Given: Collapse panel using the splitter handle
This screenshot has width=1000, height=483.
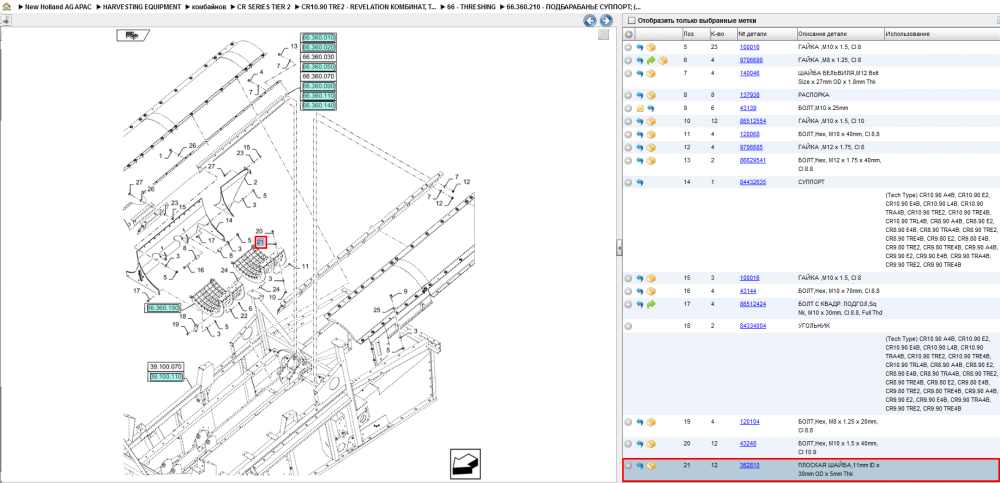Looking at the screenshot, I should pos(619,248).
